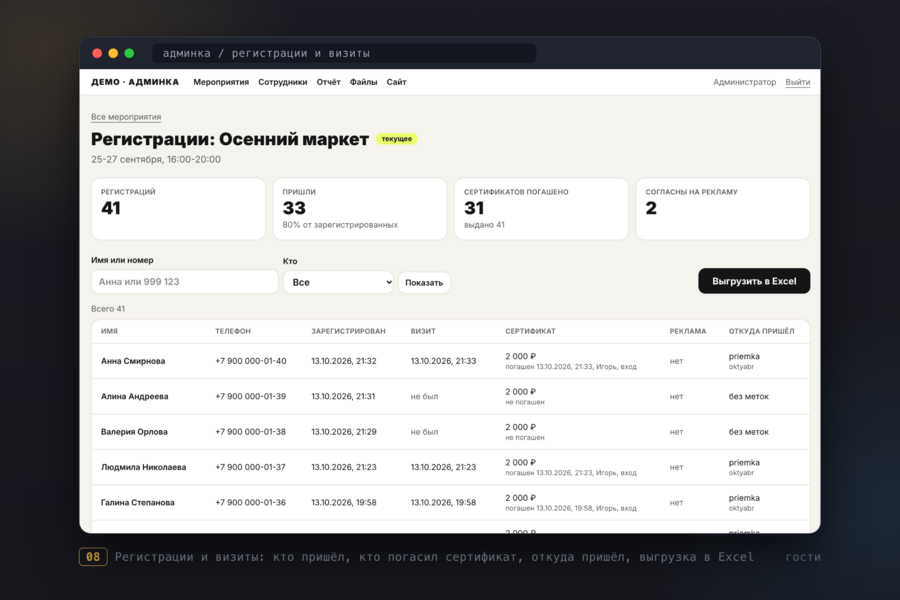Click the date 25-27 сентября, 16:00-20:00

tap(156, 159)
